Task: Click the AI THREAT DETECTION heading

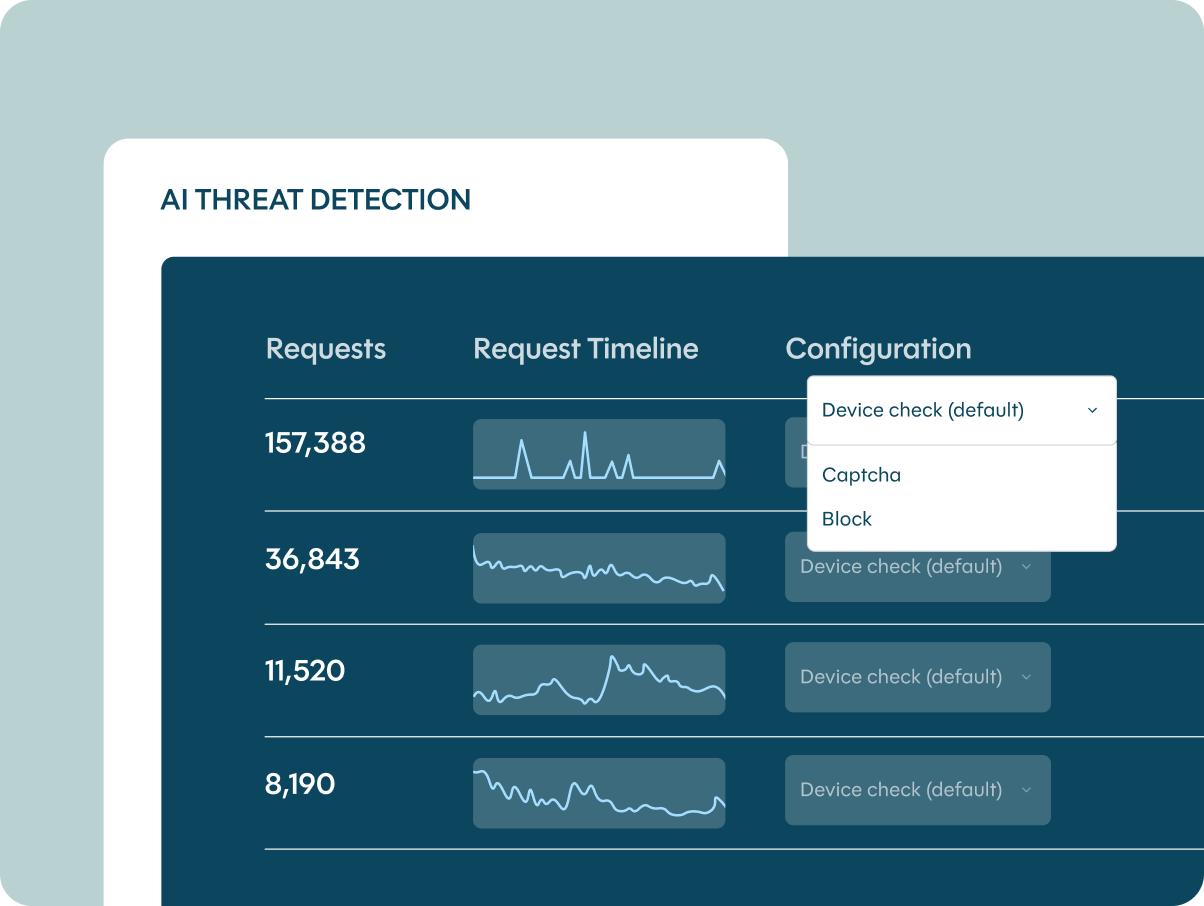Action: click(x=316, y=200)
